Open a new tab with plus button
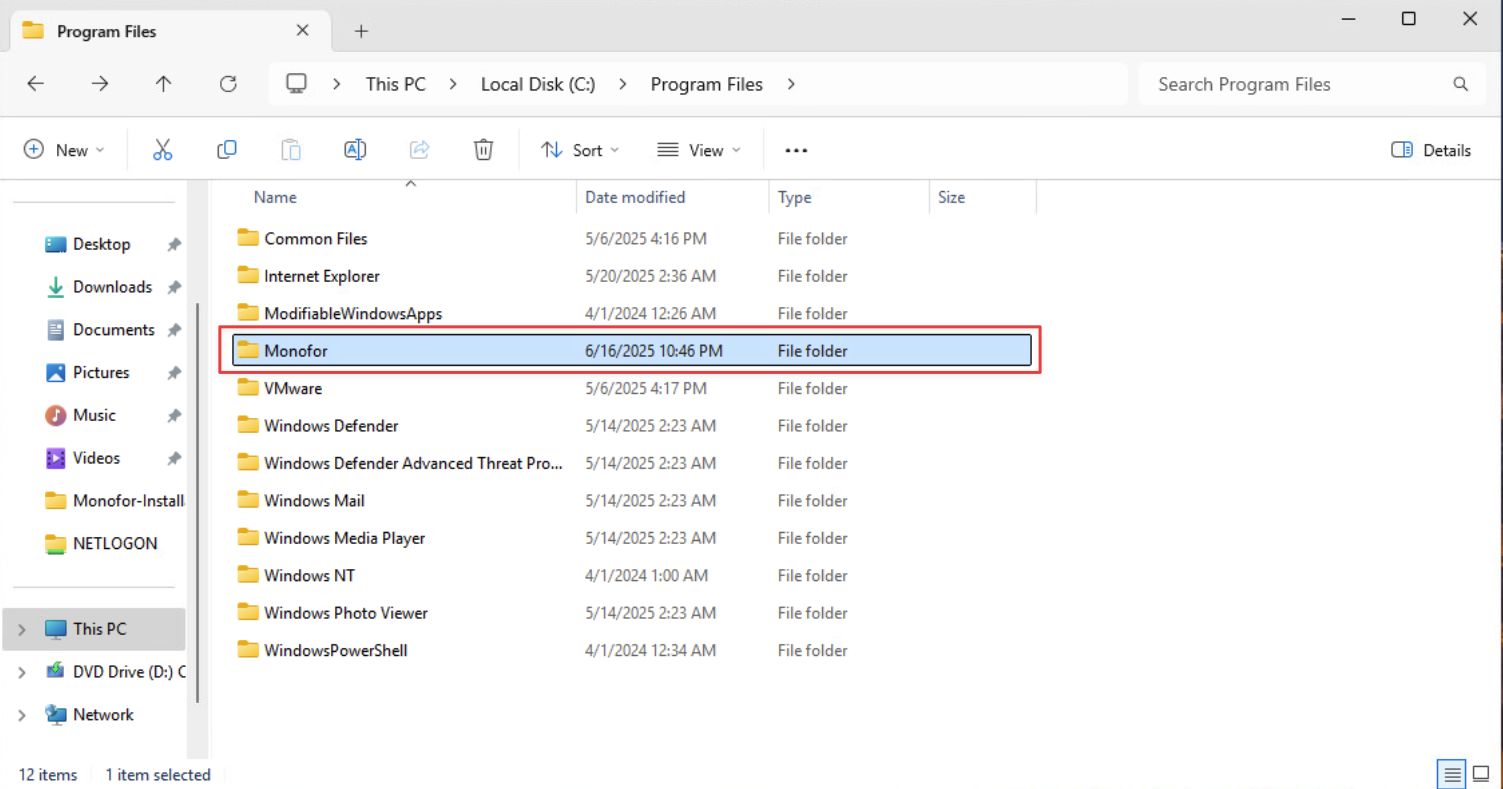The height and width of the screenshot is (789, 1503). [x=361, y=31]
